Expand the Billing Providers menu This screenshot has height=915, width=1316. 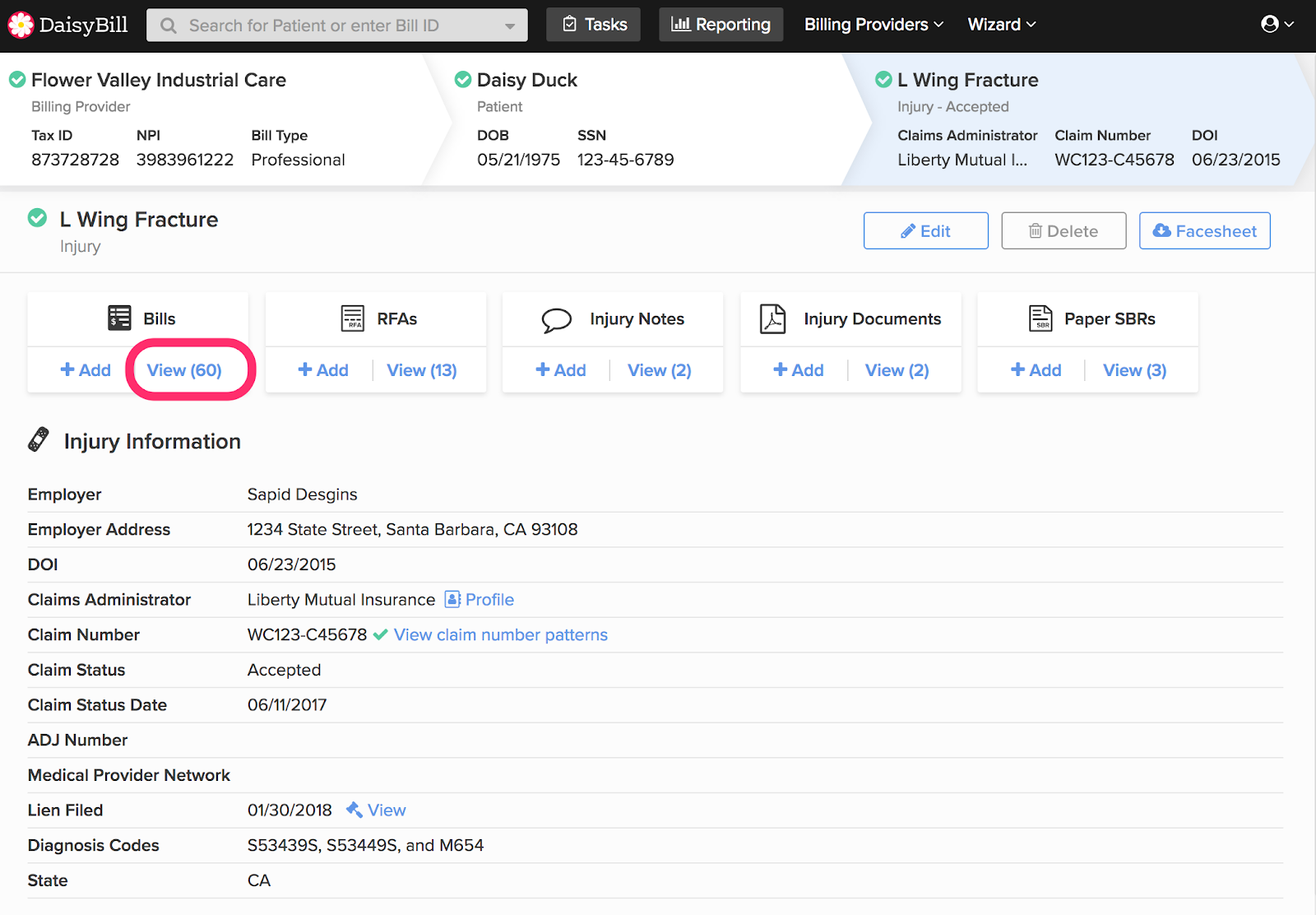tap(873, 25)
